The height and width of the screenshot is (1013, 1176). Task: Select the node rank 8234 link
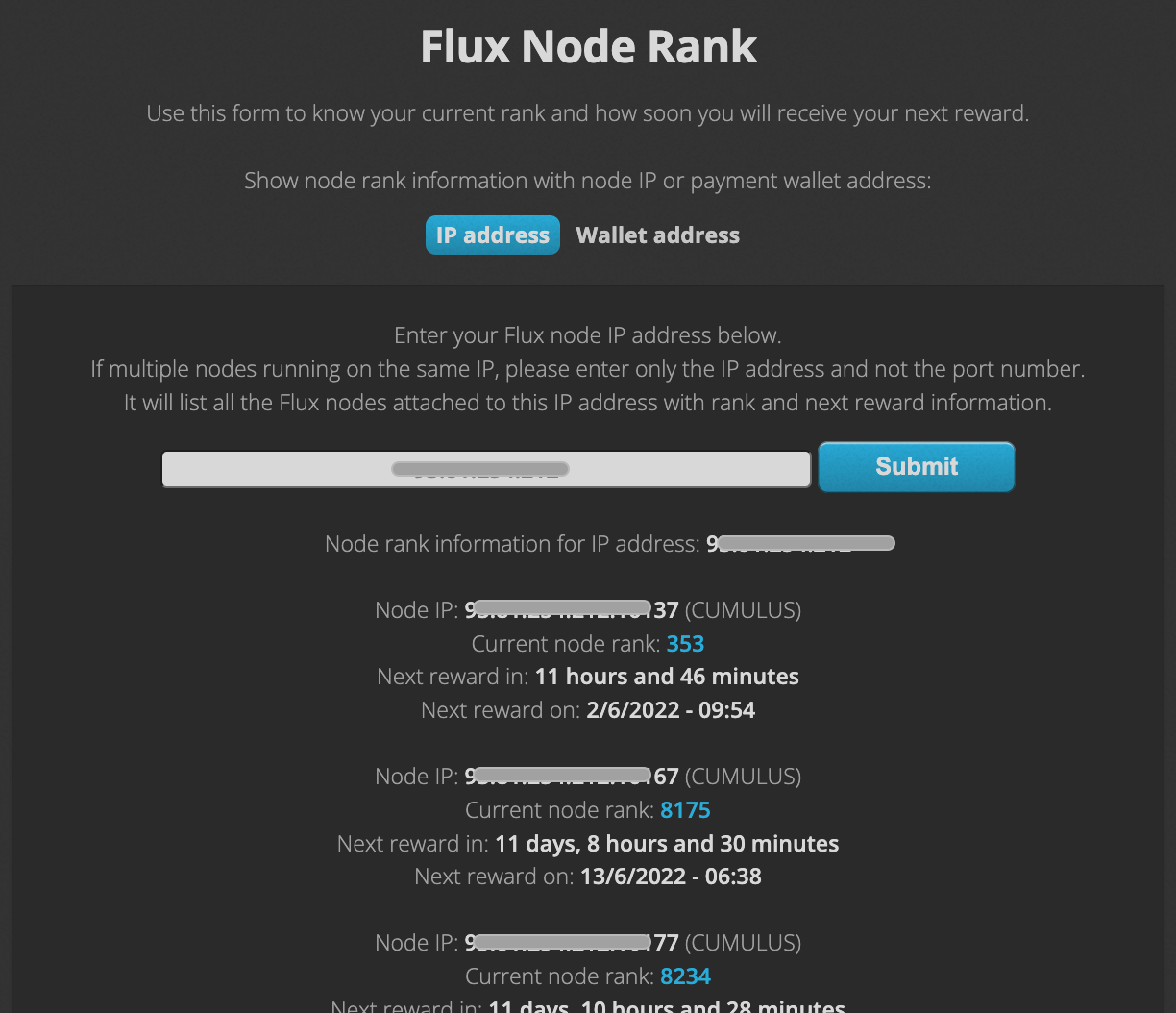point(685,976)
